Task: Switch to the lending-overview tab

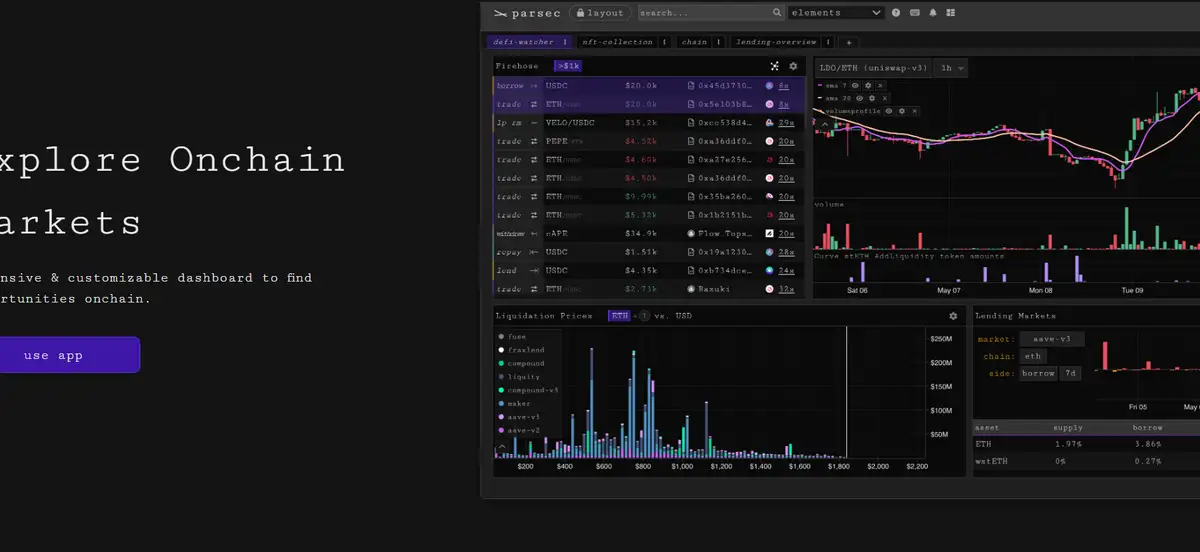Action: tap(776, 42)
